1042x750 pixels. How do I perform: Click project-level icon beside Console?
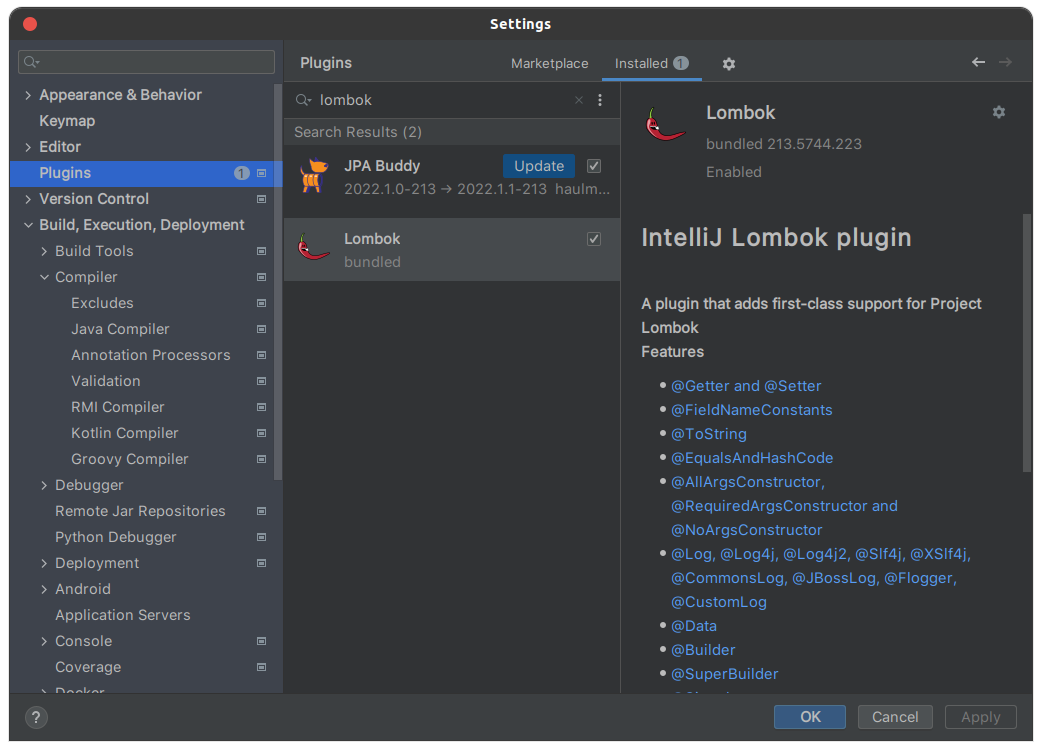(261, 641)
